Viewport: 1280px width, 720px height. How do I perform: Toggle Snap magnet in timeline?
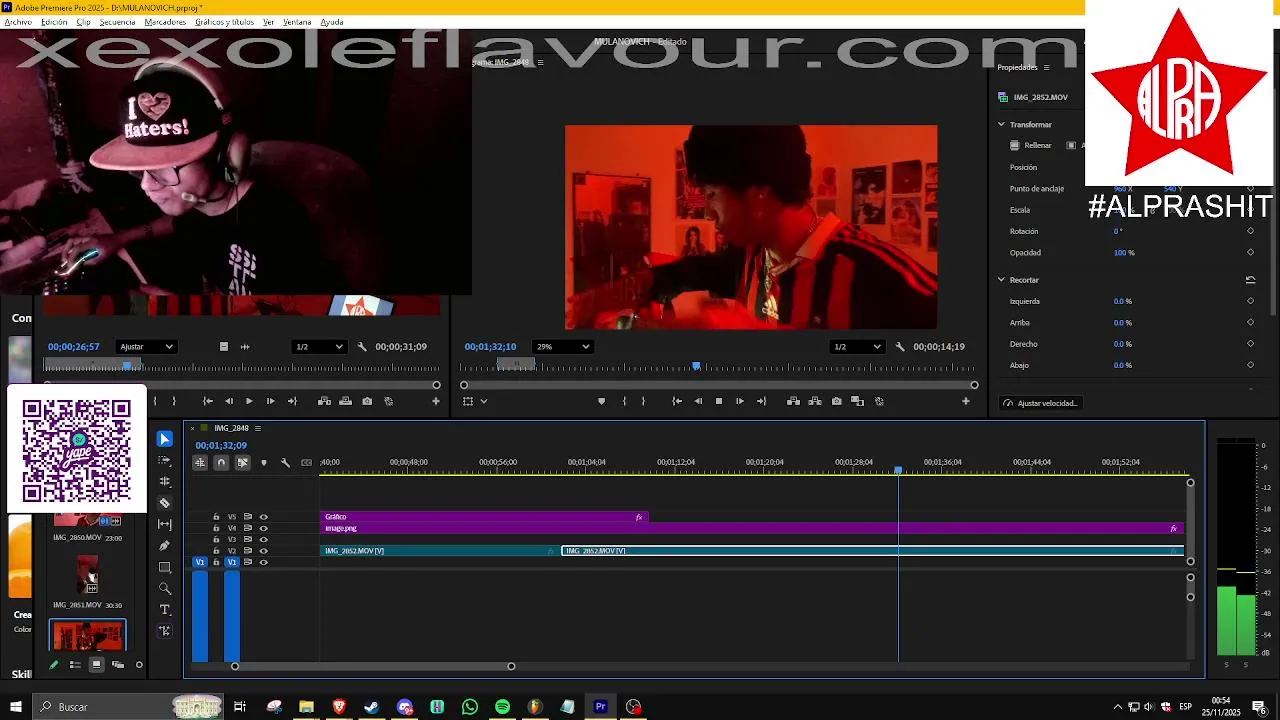point(221,462)
